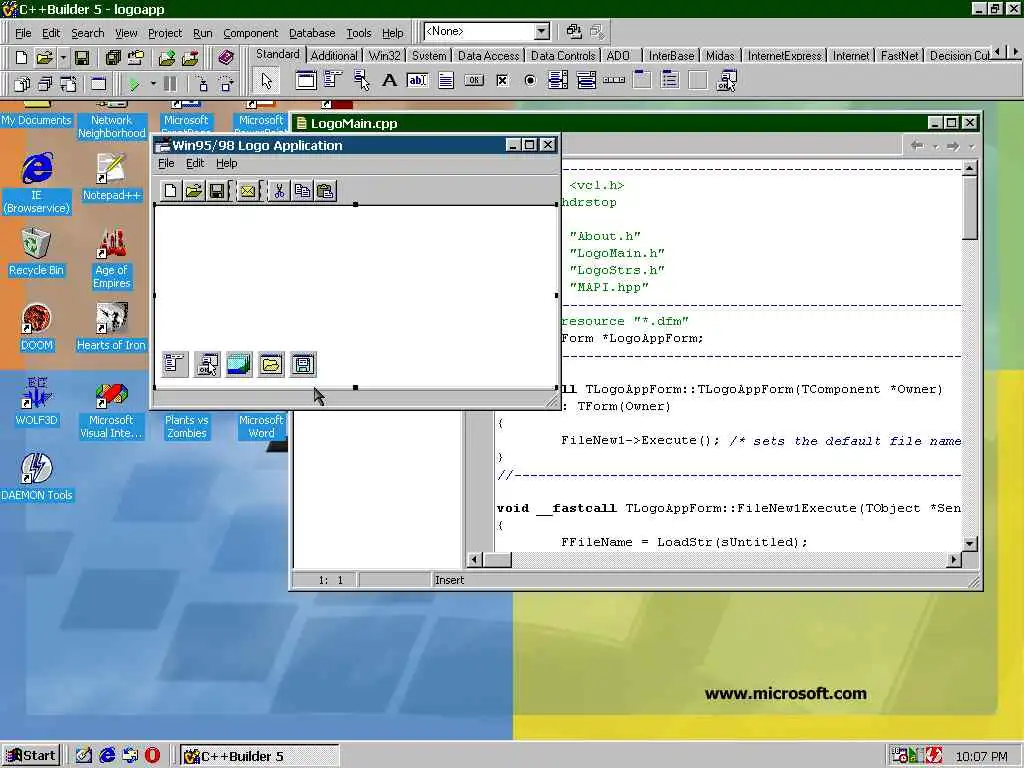Click the Step Over icon

tap(226, 84)
